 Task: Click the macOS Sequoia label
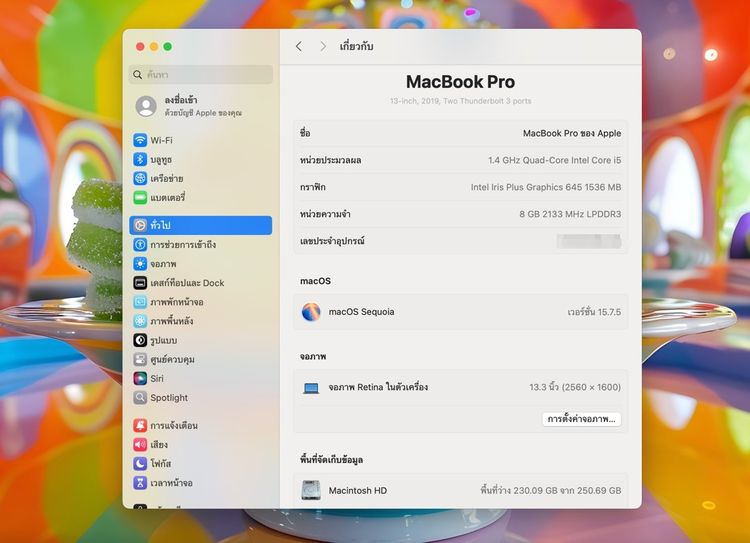[362, 312]
